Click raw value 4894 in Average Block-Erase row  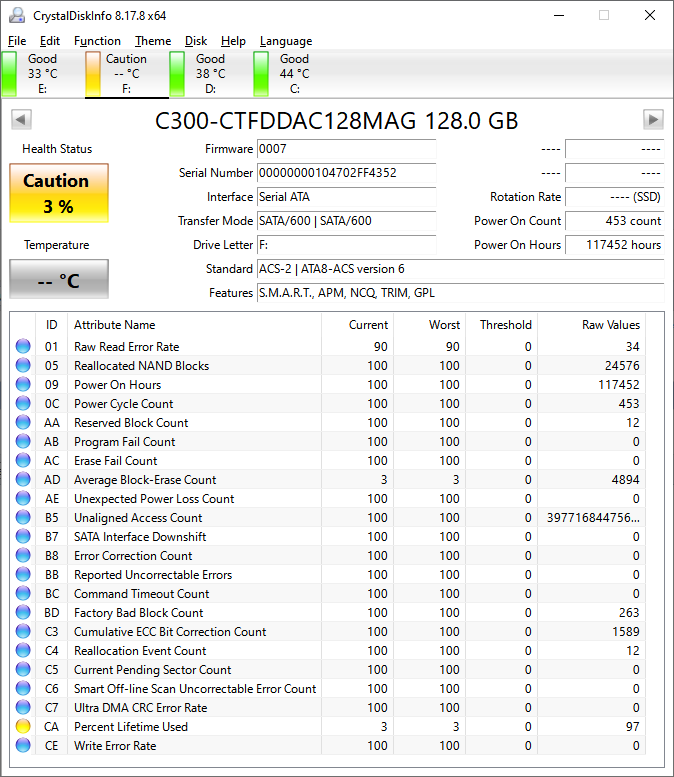(x=625, y=480)
